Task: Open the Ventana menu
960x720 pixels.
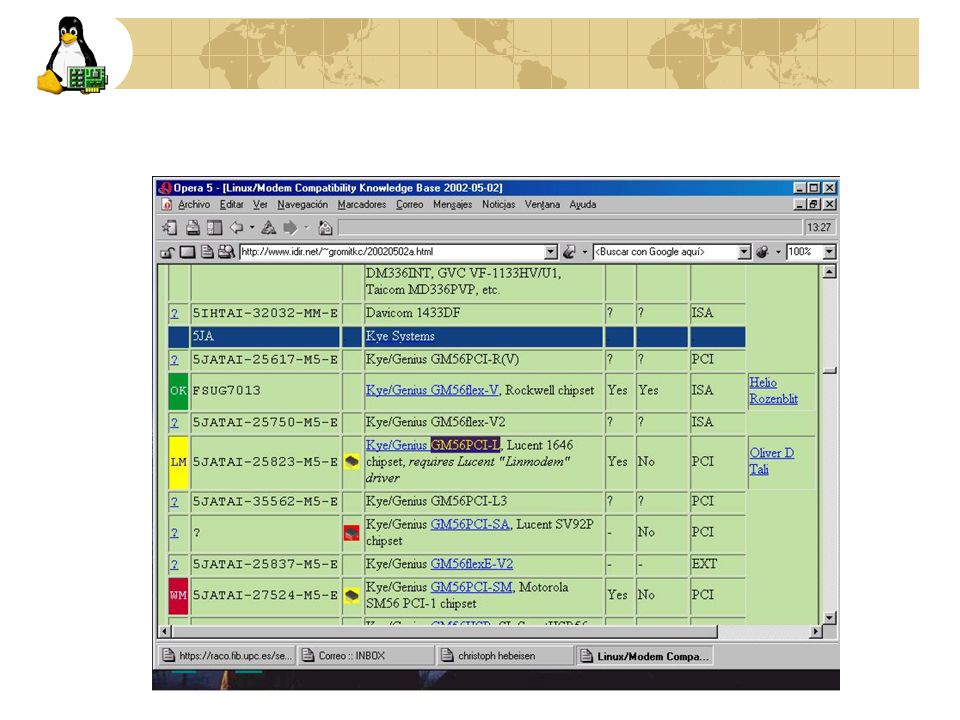Action: (x=542, y=204)
